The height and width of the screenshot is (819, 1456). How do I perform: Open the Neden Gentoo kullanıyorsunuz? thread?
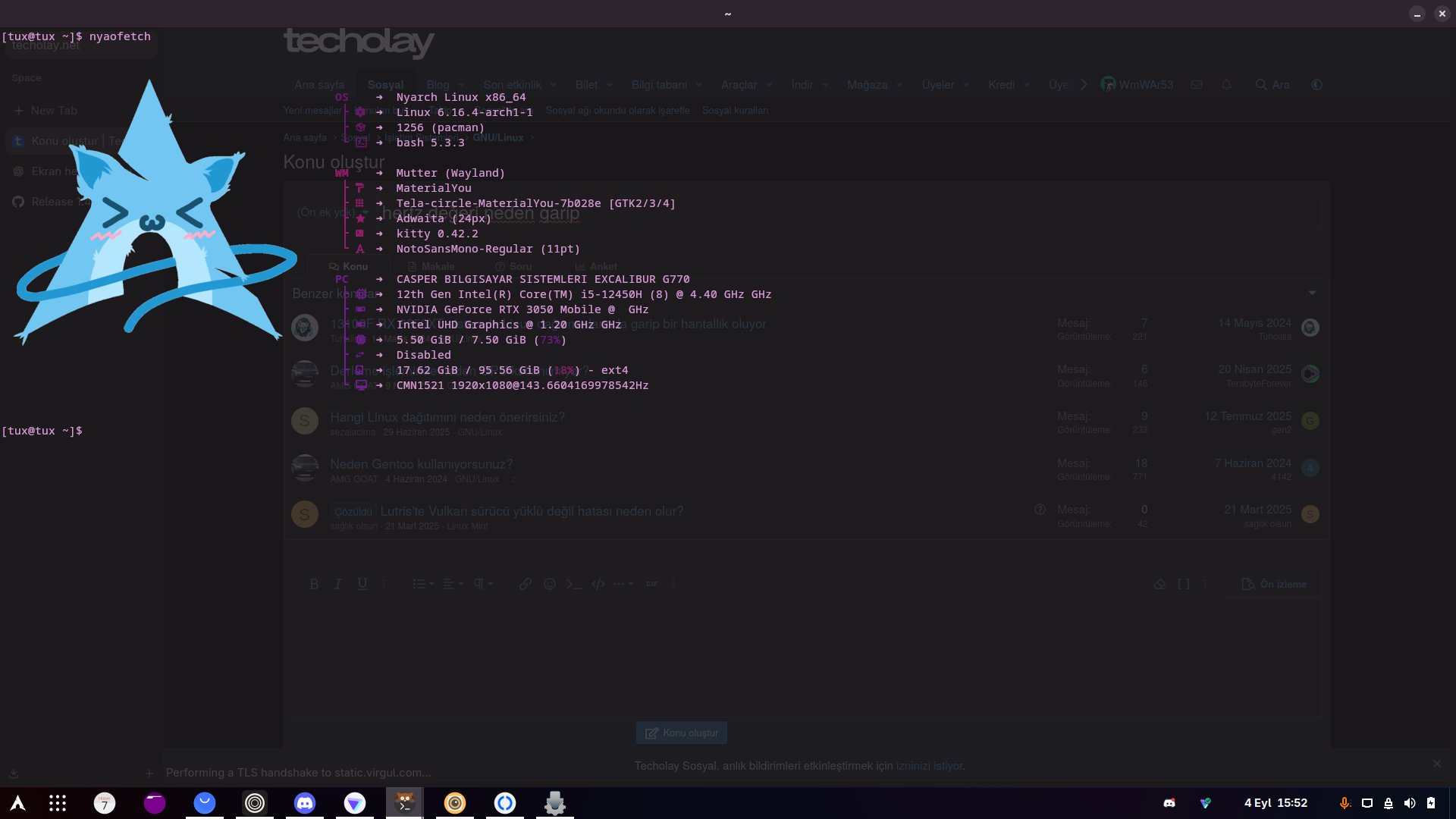pyautogui.click(x=421, y=464)
